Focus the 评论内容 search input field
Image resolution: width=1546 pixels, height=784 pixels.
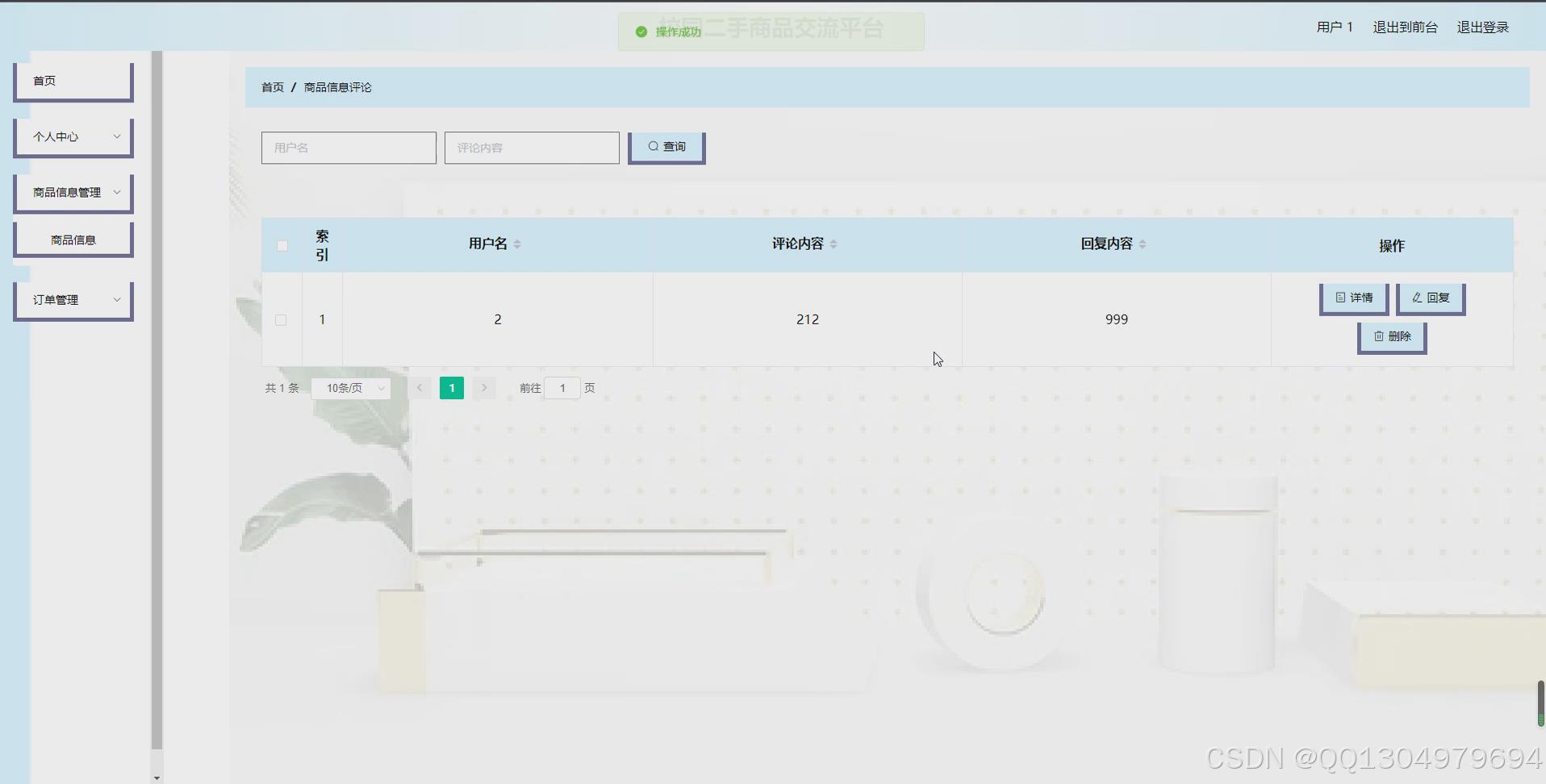(x=532, y=148)
